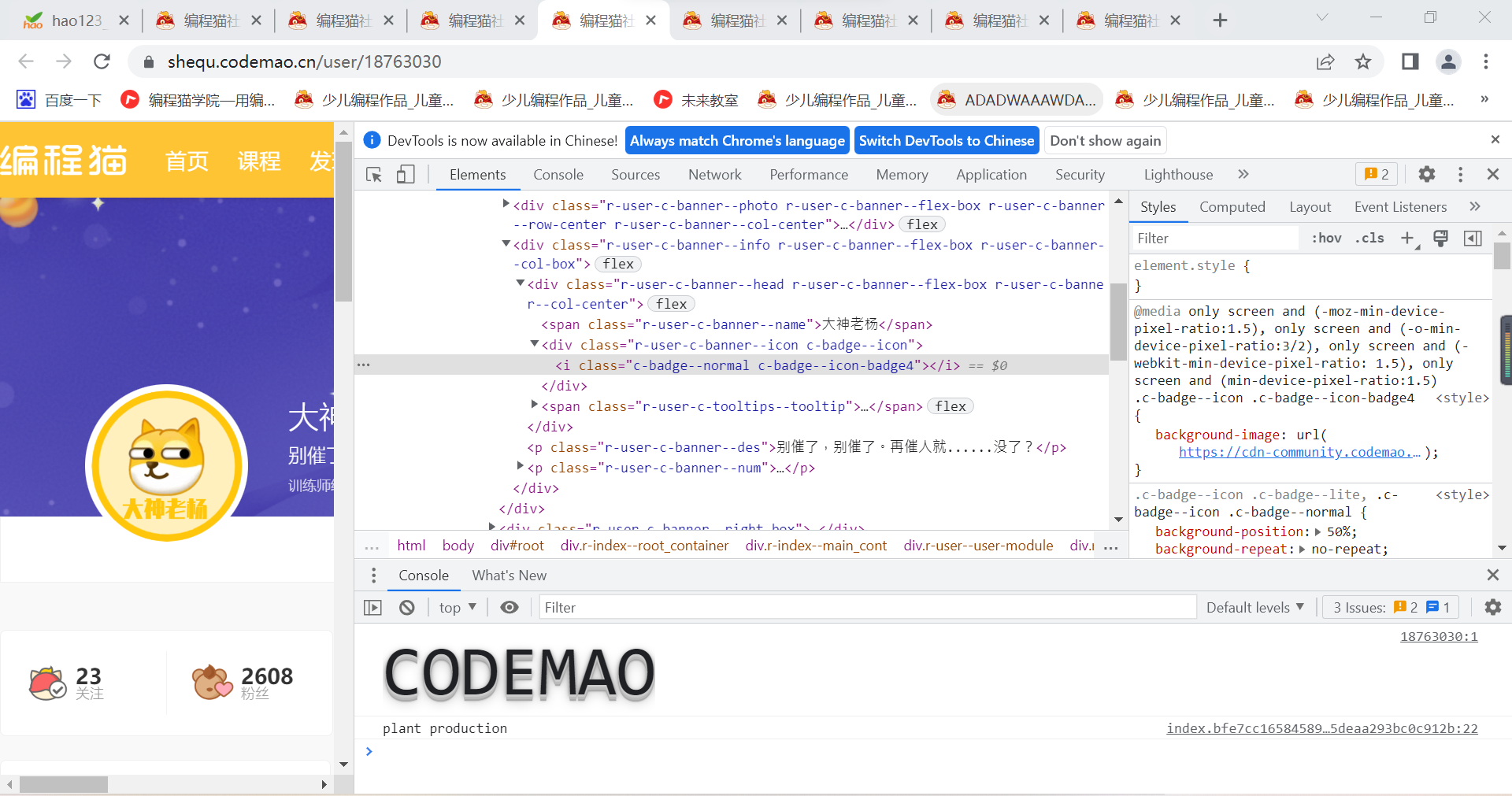Click the browser forward button
This screenshot has height=796, width=1512.
coord(64,61)
